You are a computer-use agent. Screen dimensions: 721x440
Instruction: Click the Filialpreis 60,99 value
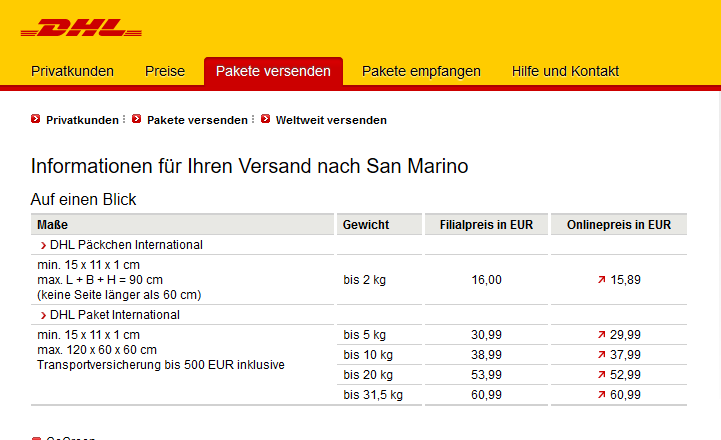tap(486, 395)
